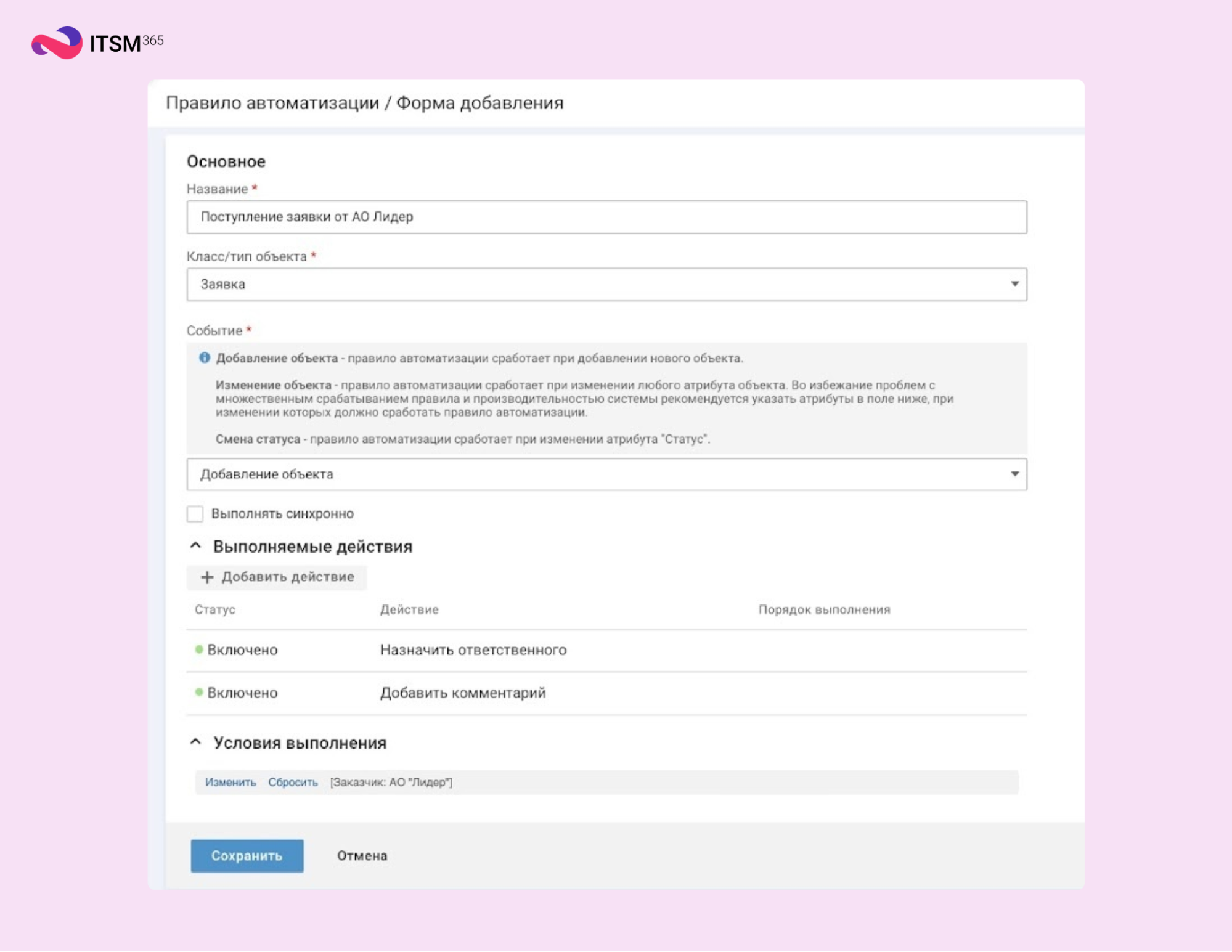Click the ITSM 365 logo icon
Viewport: 1232px width, 952px height.
[57, 43]
